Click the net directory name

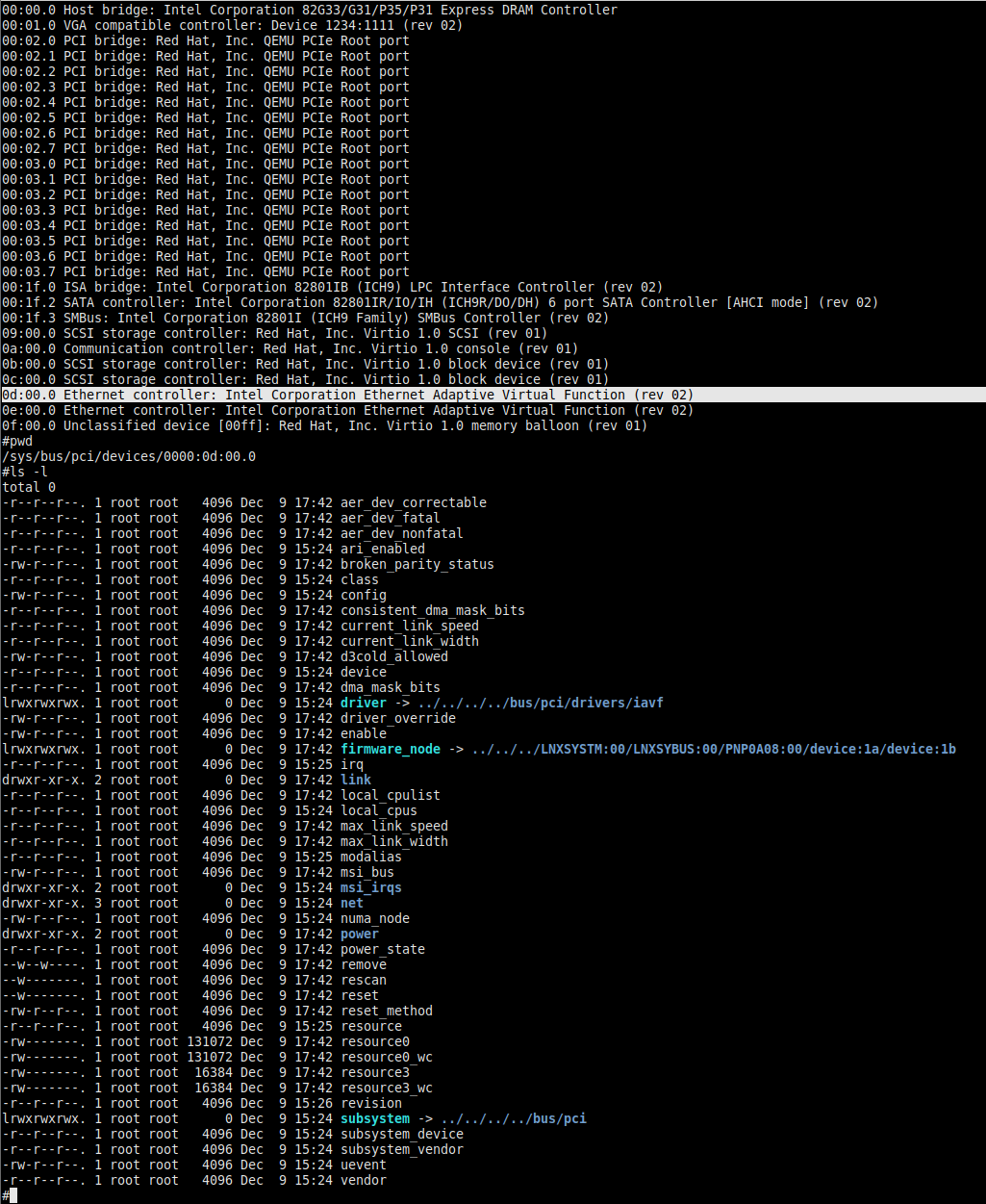pyautogui.click(x=352, y=903)
